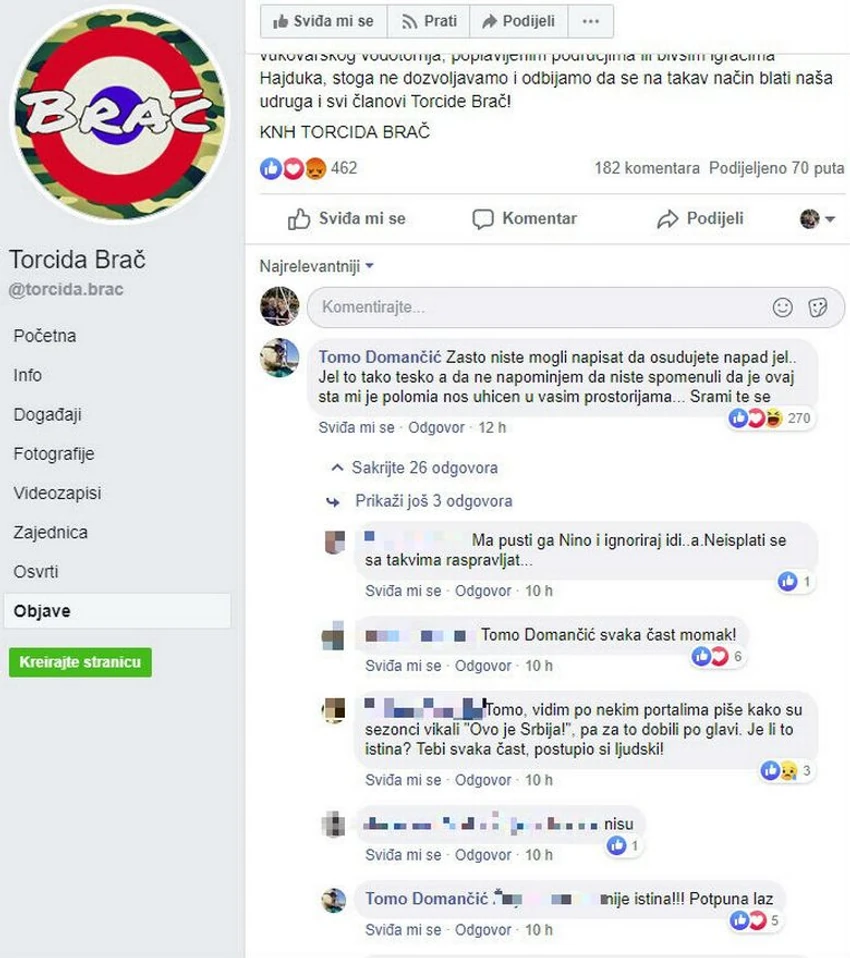Share the post via Podijeli arrow
Viewport: 850px width, 958px height.
point(700,219)
